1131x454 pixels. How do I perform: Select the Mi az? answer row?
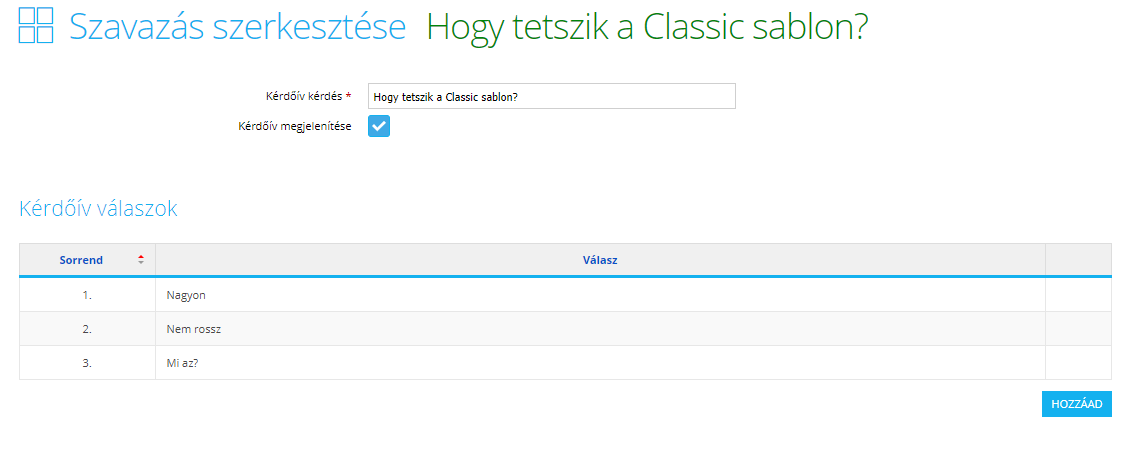coord(566,363)
